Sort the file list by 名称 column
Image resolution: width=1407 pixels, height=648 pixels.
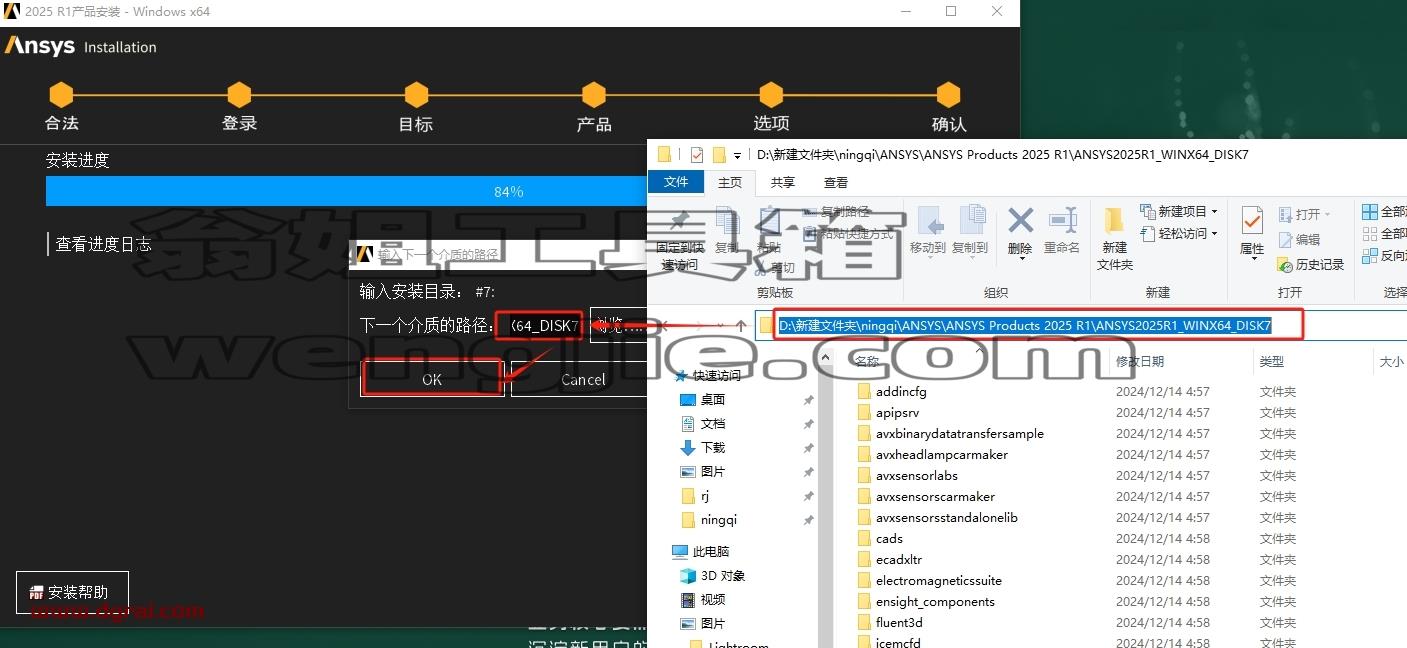pos(867,362)
